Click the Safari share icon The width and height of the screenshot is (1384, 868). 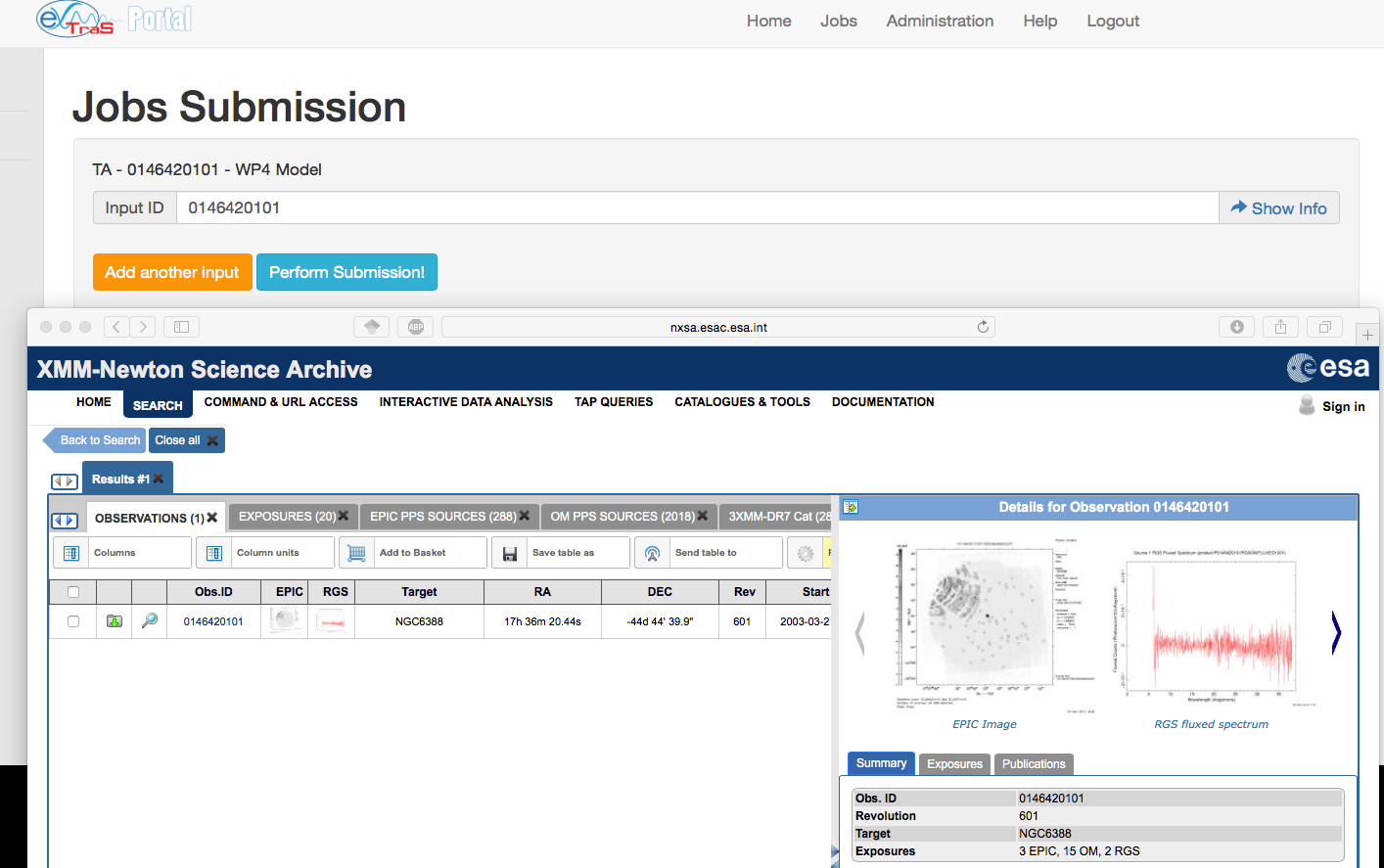[x=1280, y=327]
